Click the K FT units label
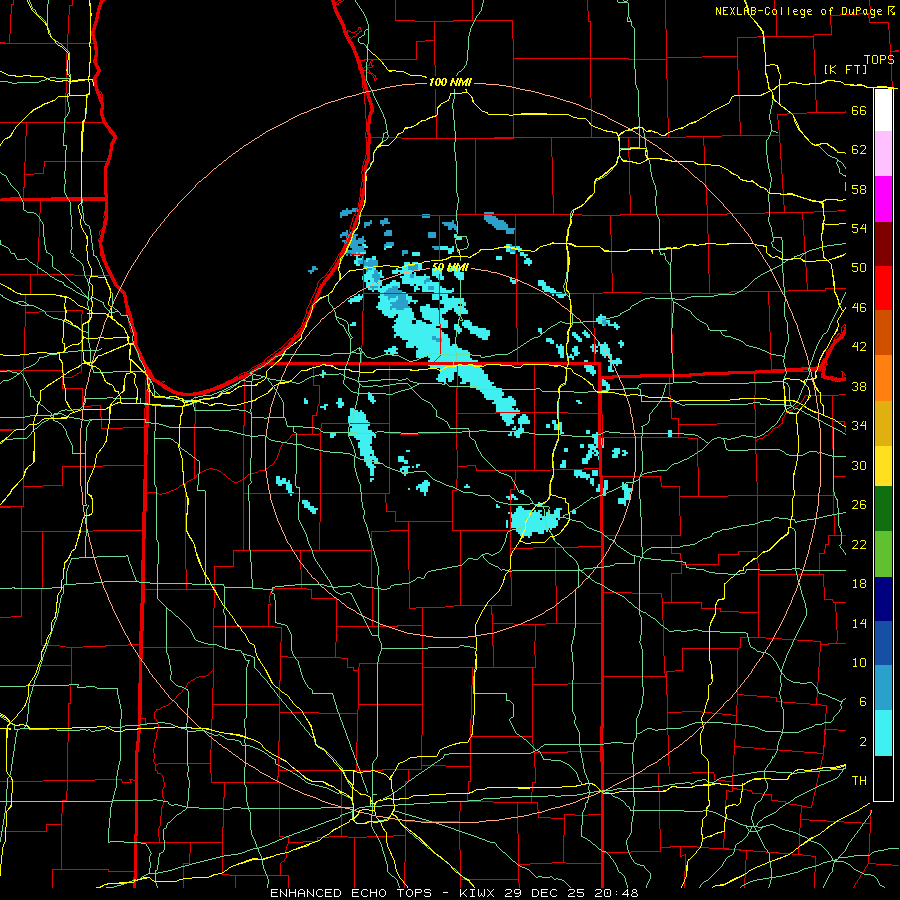900x900 pixels. click(845, 69)
